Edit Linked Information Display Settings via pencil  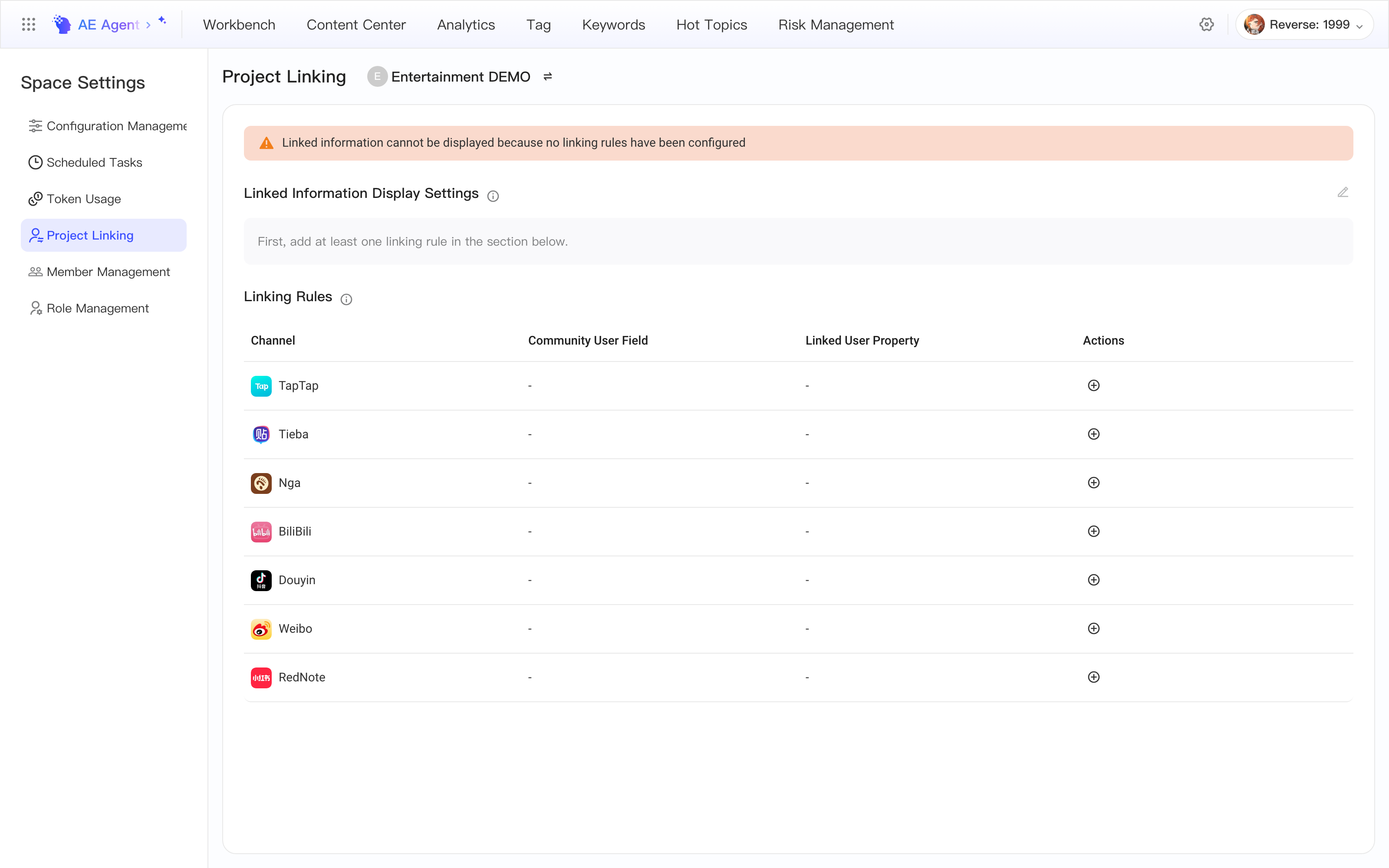coord(1343,192)
